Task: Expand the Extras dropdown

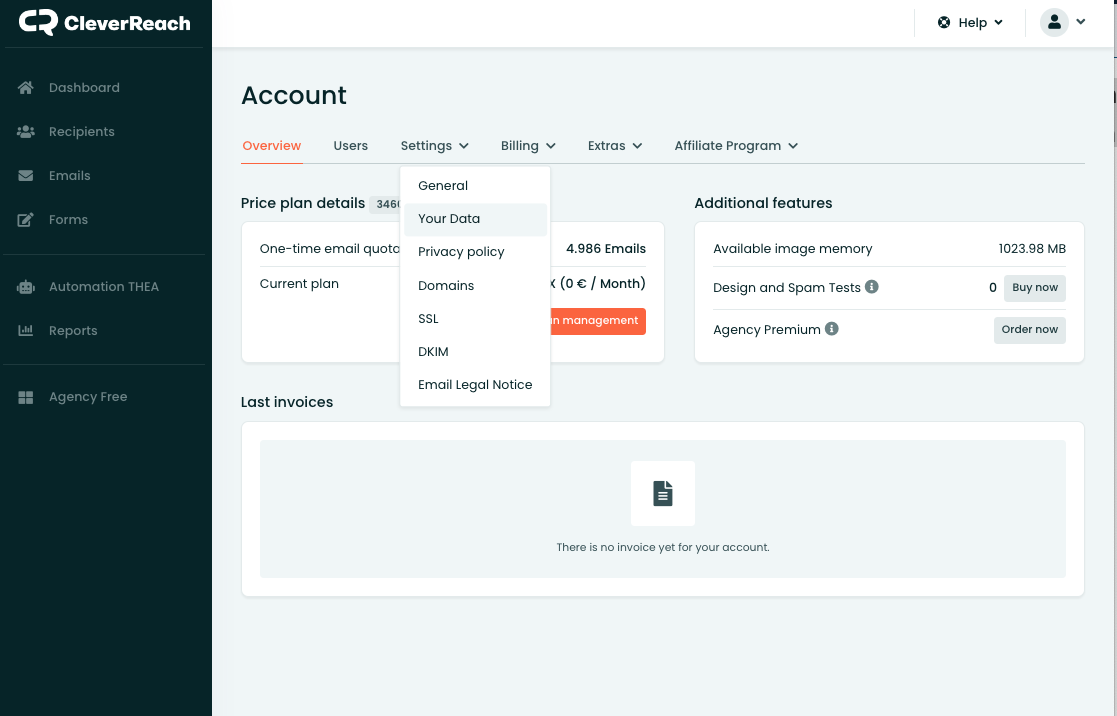Action: coord(614,145)
